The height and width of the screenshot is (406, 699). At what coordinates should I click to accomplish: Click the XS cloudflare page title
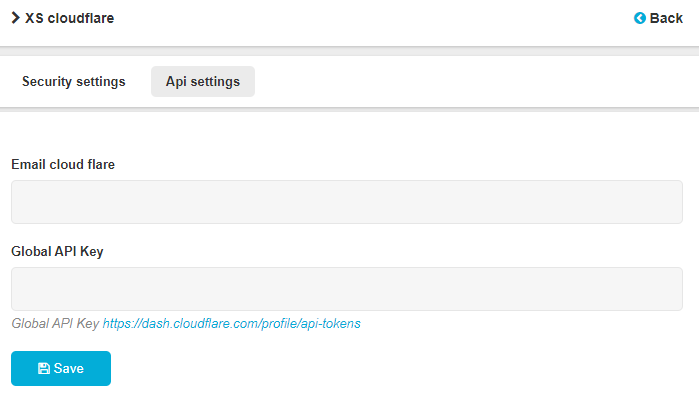69,17
